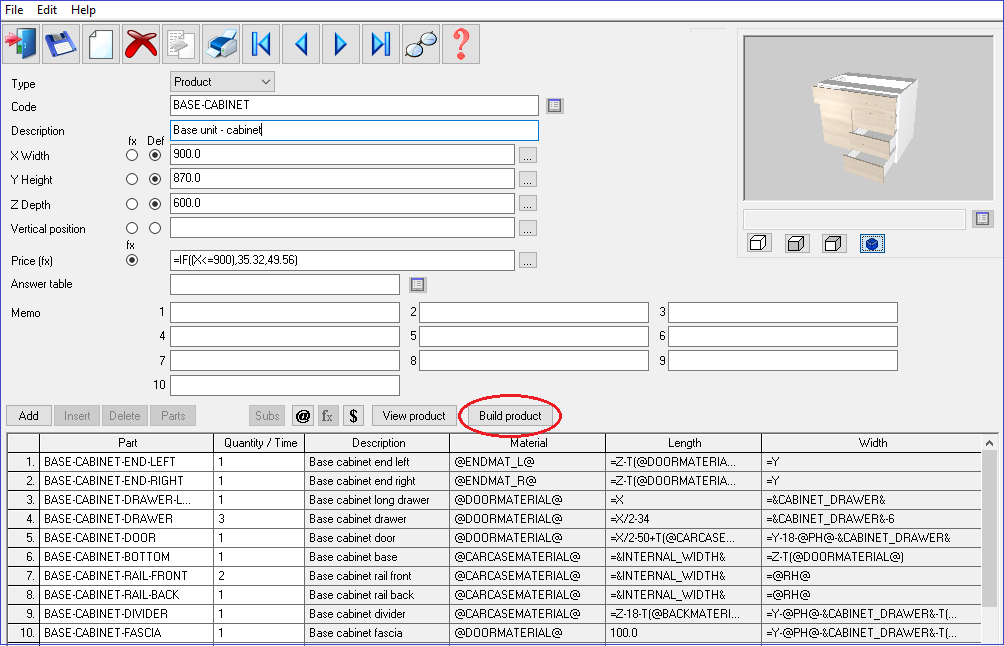Select the 'Base cabinet divider' description cell
1004x646 pixels.
point(377,614)
